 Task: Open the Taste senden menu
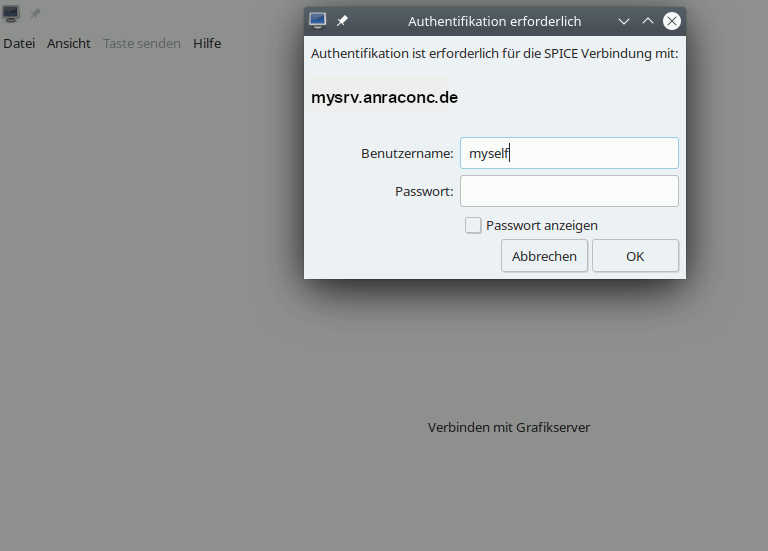coord(142,44)
